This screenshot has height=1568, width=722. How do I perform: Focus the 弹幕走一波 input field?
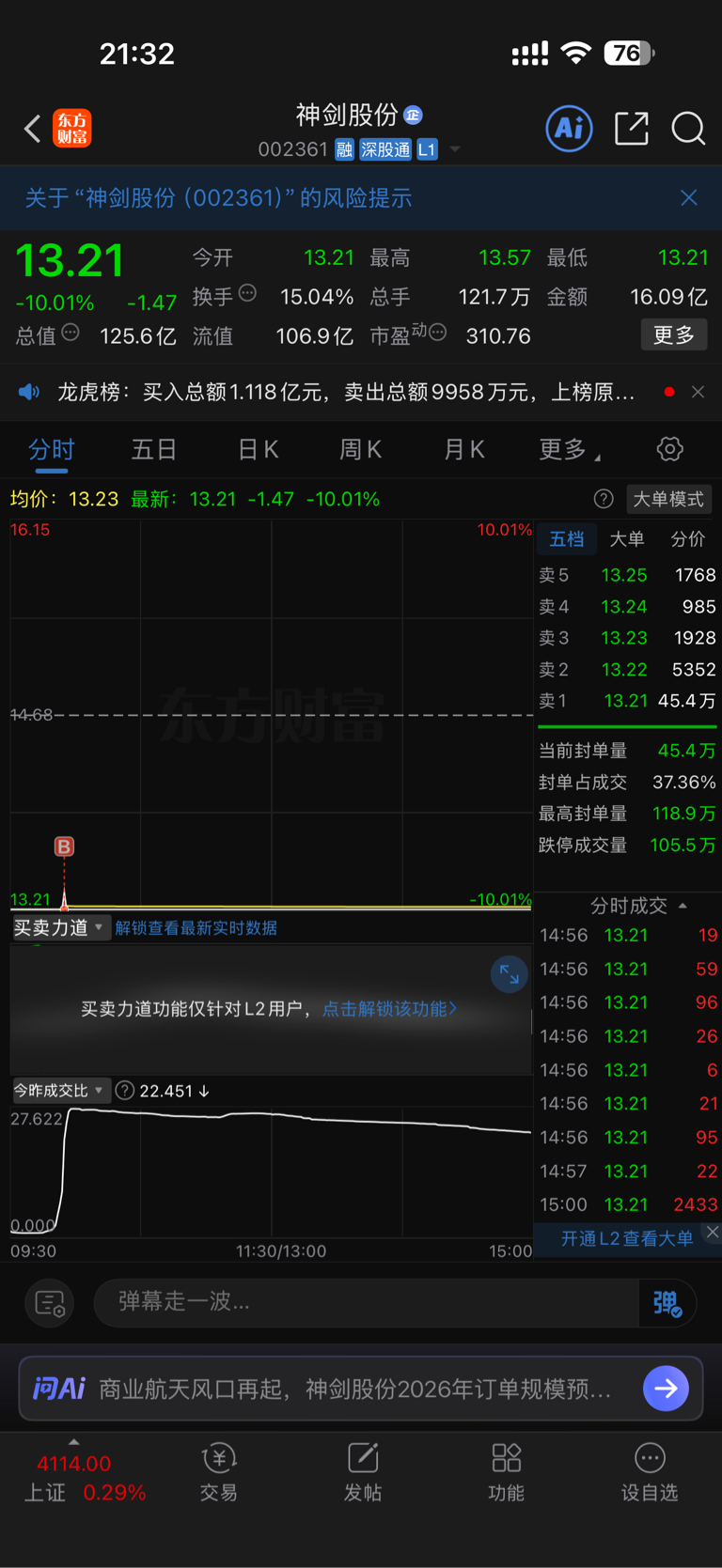367,1302
